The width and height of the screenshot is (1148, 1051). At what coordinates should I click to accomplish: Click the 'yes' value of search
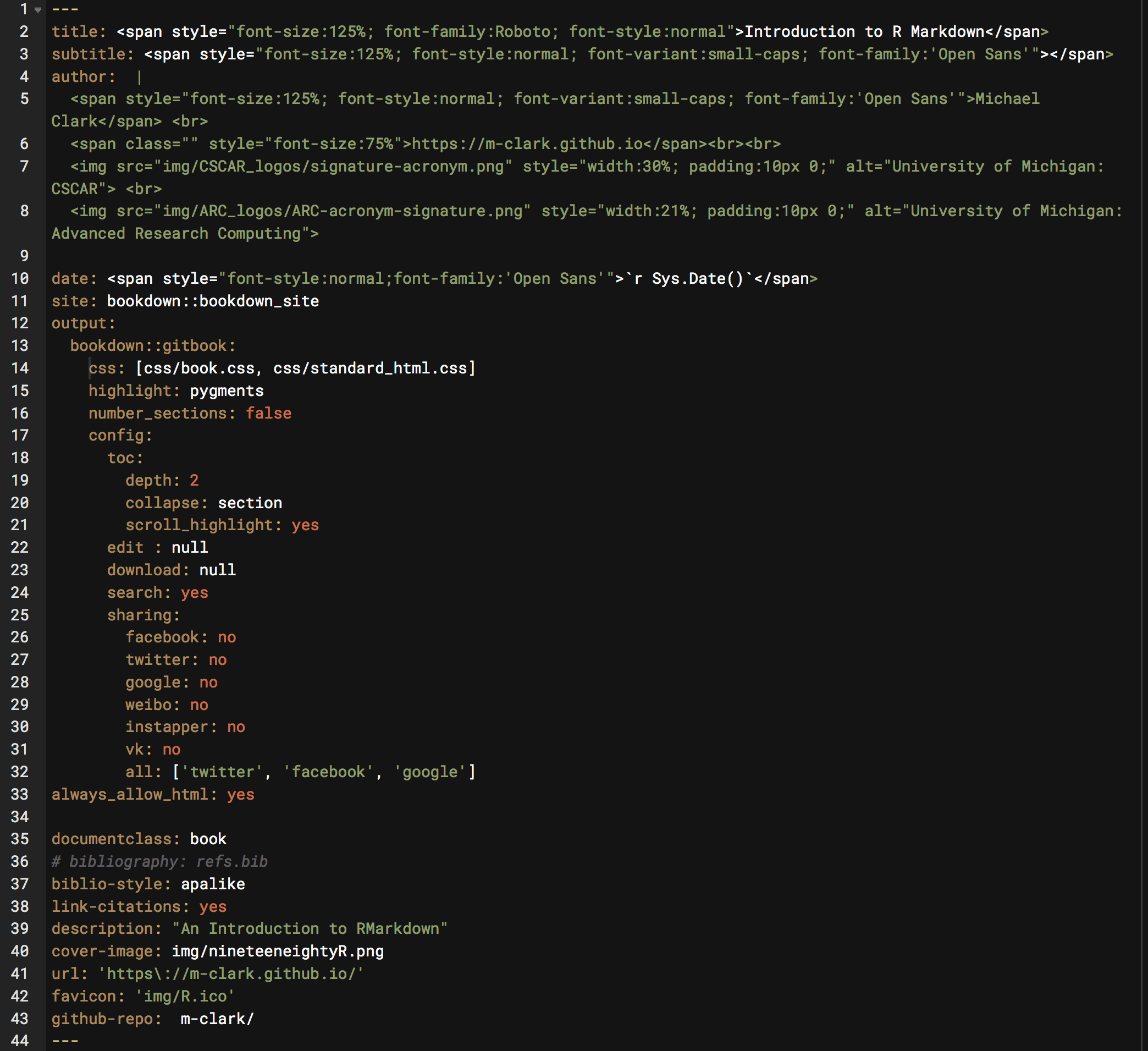(x=194, y=592)
